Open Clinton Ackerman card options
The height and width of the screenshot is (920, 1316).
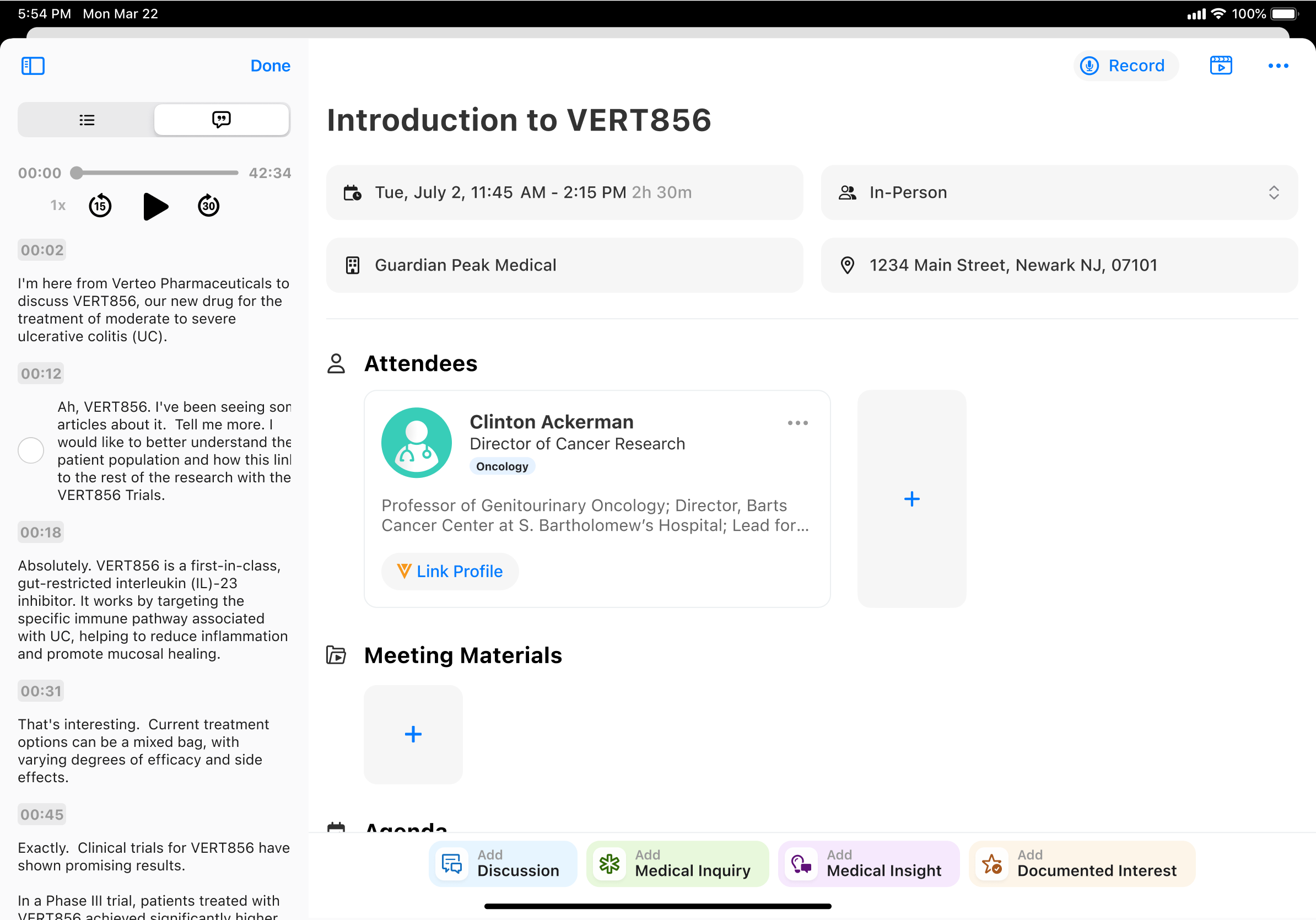click(x=797, y=423)
